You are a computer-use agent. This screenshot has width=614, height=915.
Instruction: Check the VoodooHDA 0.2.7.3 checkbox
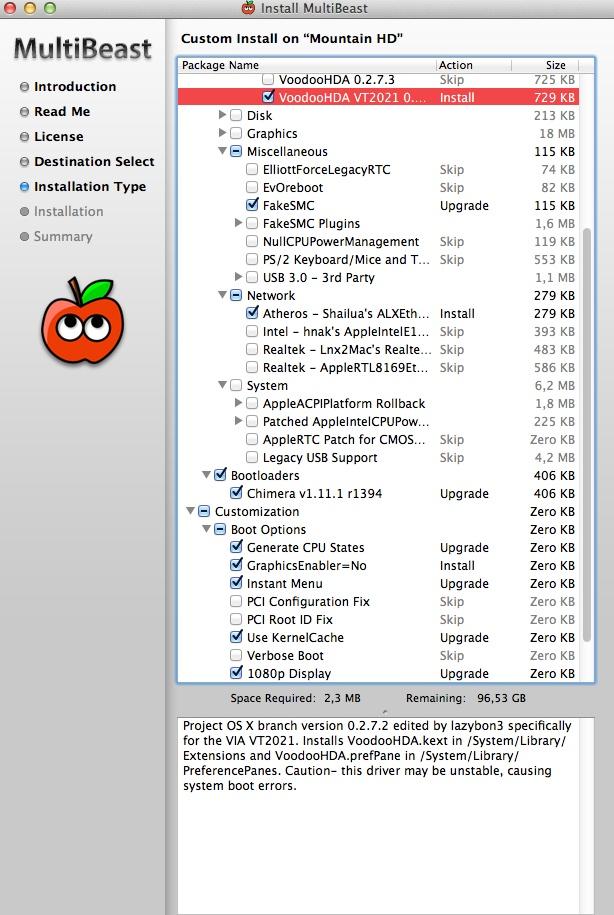268,79
